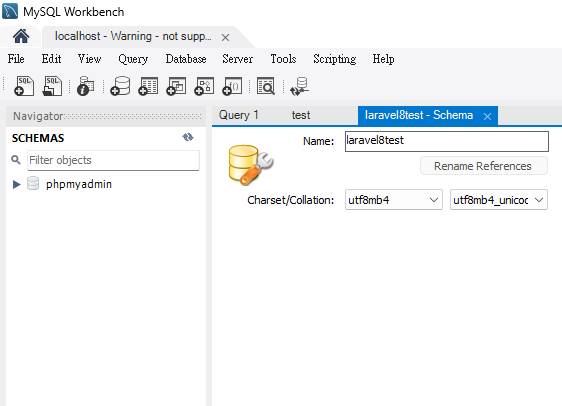562x406 pixels.
Task: Open the View menu
Action: click(x=90, y=59)
